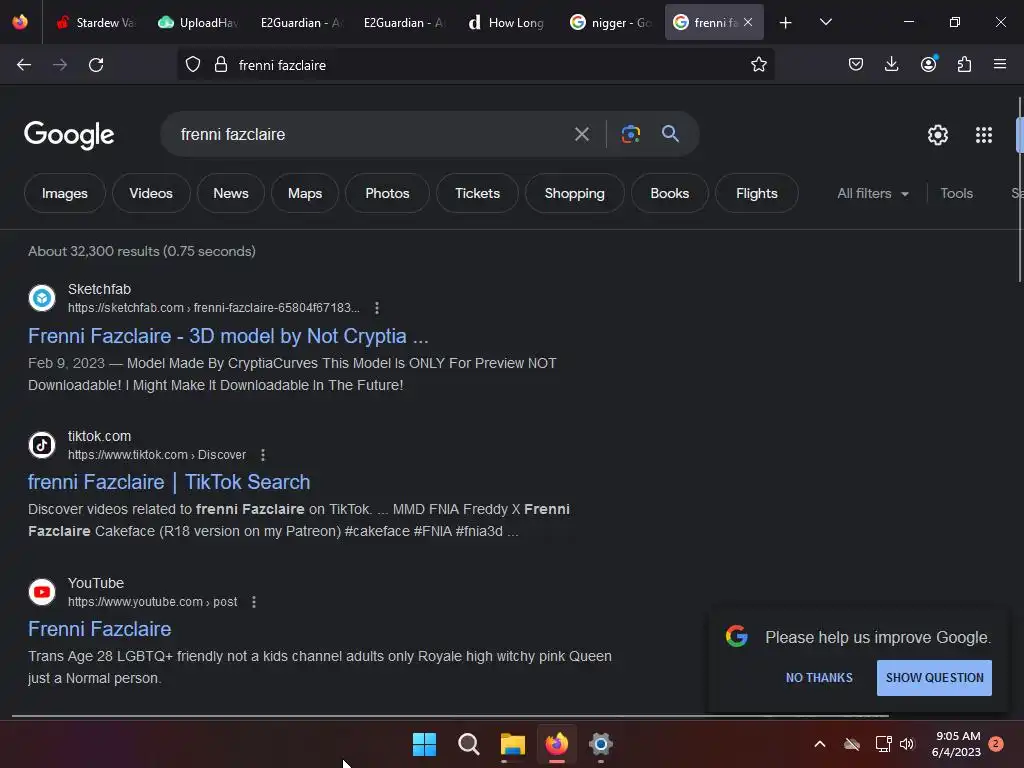Close the frenni fazclaire tab
Screen dimensions: 1024x768
point(748,22)
